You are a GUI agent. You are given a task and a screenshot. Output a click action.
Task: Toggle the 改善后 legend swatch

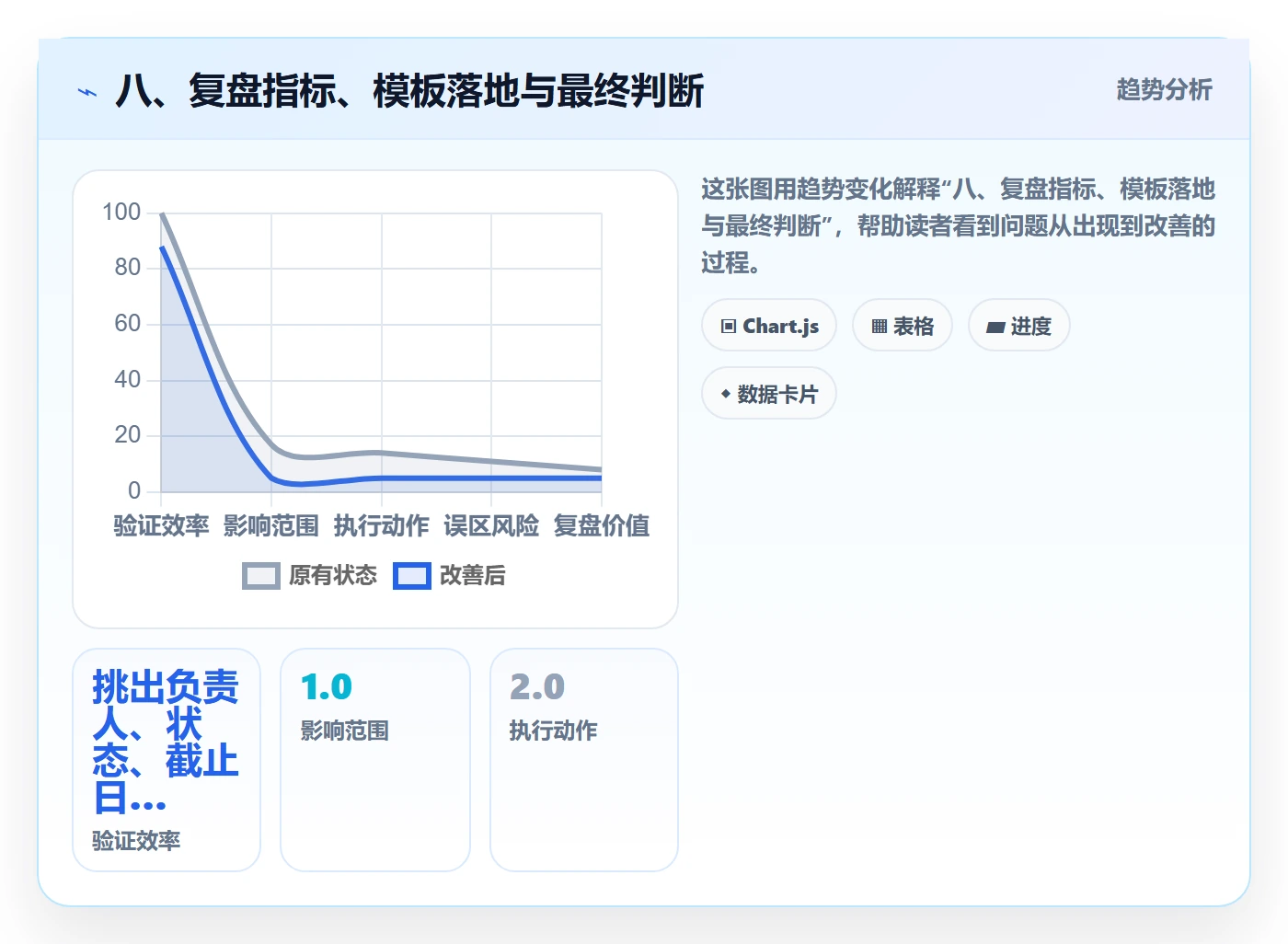coord(412,576)
